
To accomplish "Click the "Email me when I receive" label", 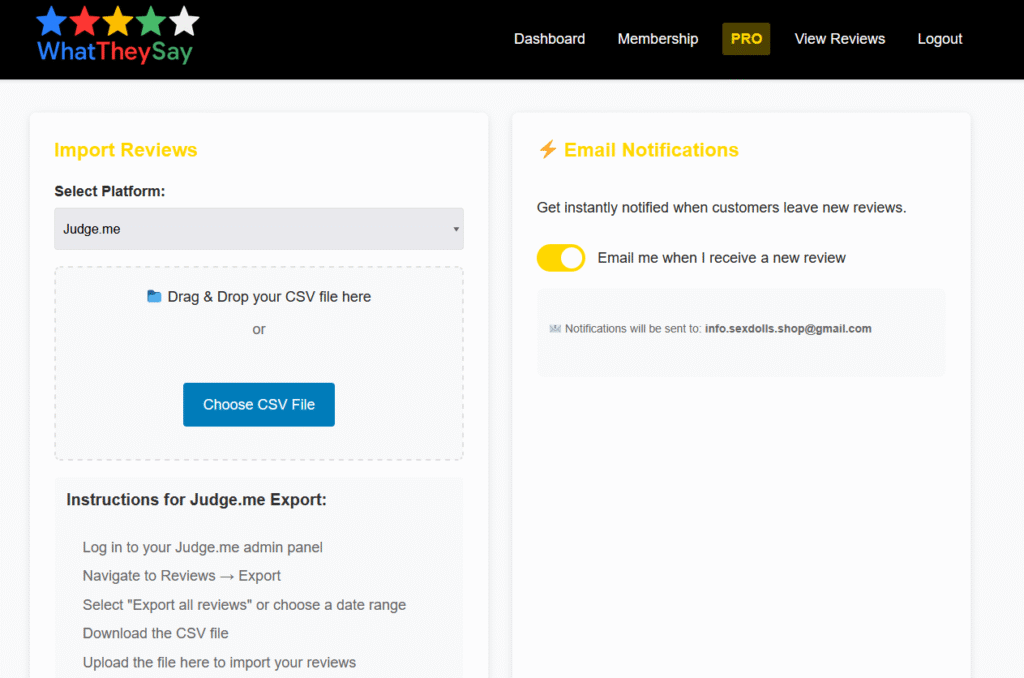I will 721,258.
